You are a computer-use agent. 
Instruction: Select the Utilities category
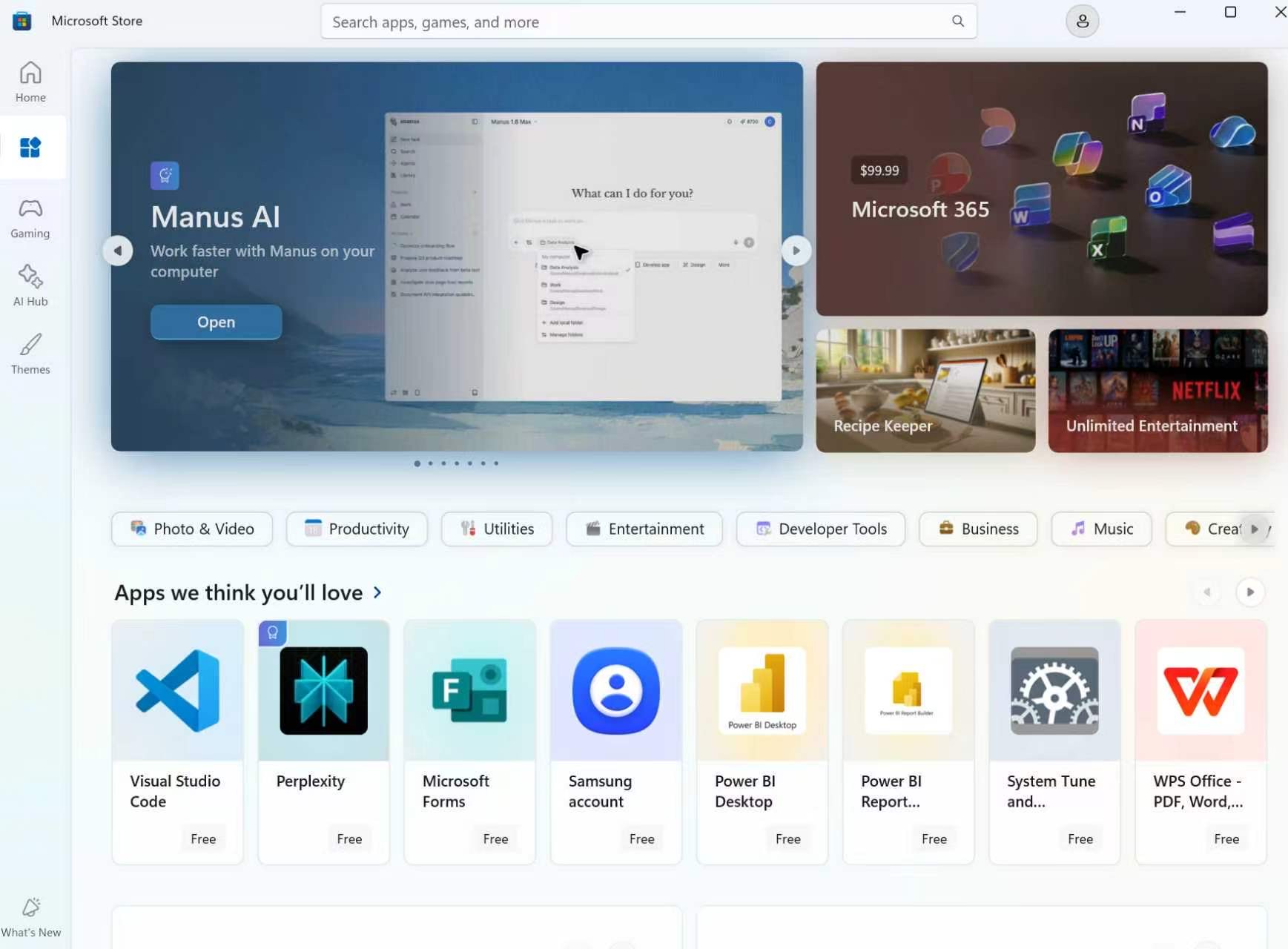click(497, 529)
